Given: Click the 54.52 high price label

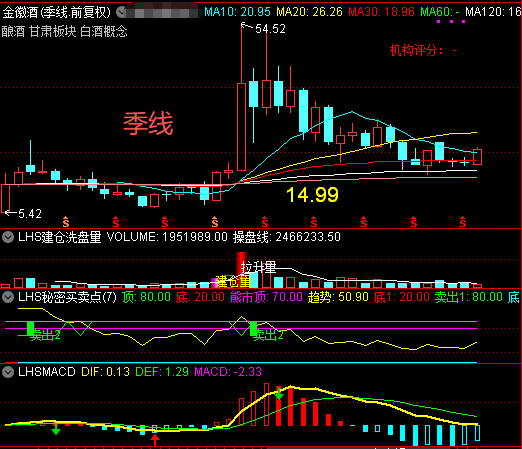Looking at the screenshot, I should (x=270, y=29).
